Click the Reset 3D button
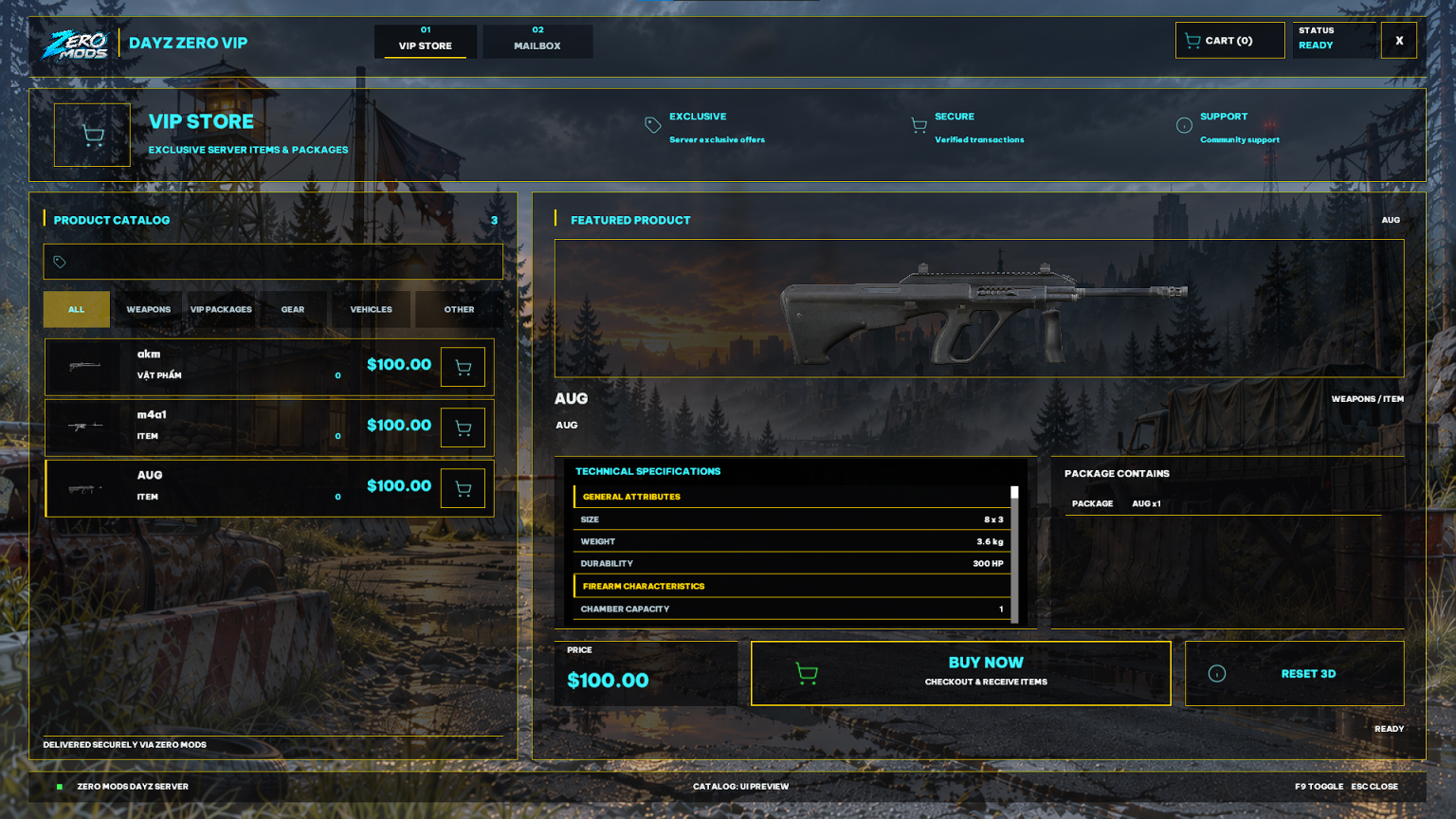This screenshot has height=819, width=1456. tap(1294, 673)
